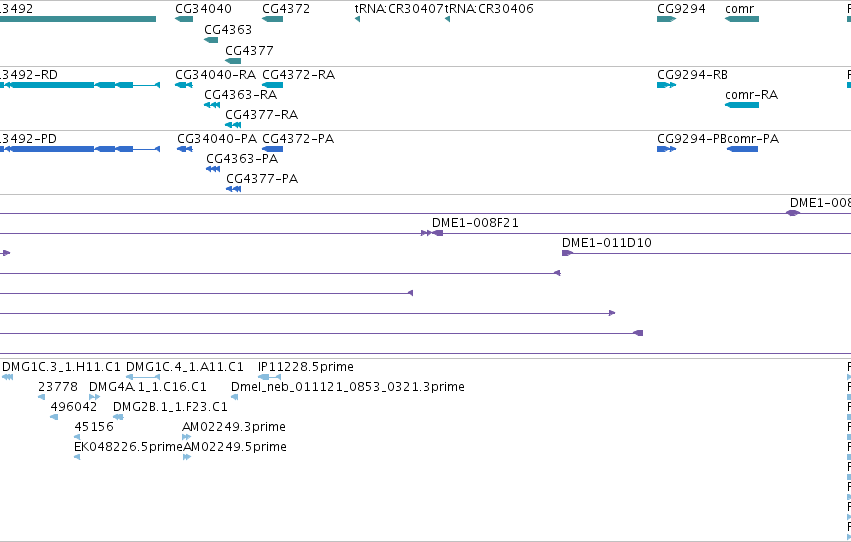Open the CG34040-RA transcript label
The width and height of the screenshot is (851, 542).
tap(215, 74)
